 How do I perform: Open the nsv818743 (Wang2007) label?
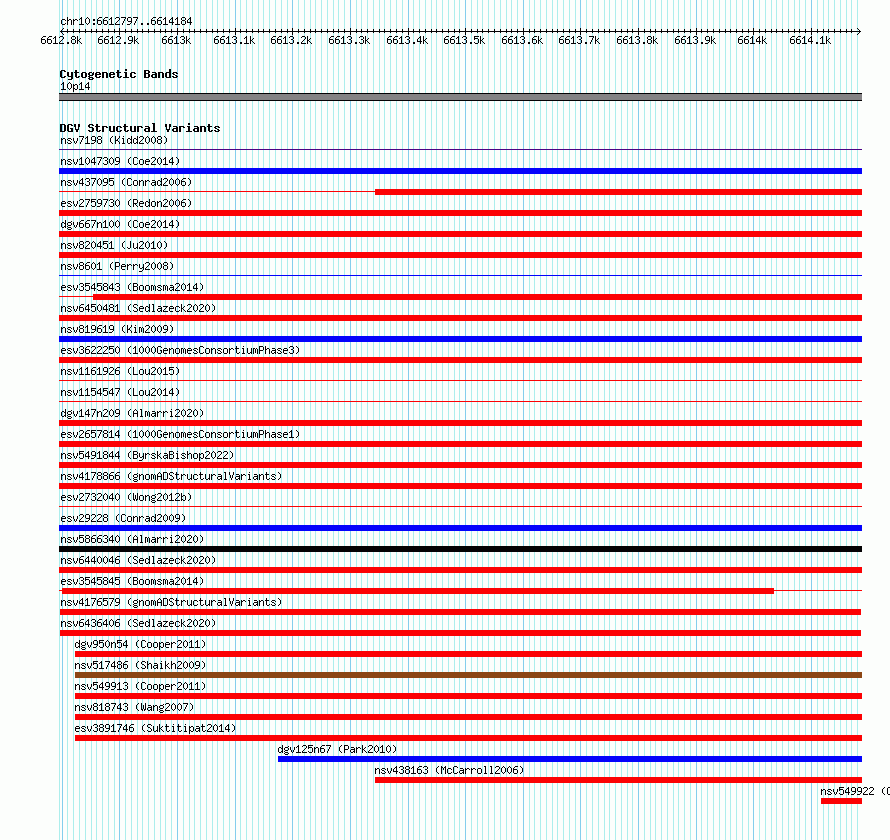[134, 707]
